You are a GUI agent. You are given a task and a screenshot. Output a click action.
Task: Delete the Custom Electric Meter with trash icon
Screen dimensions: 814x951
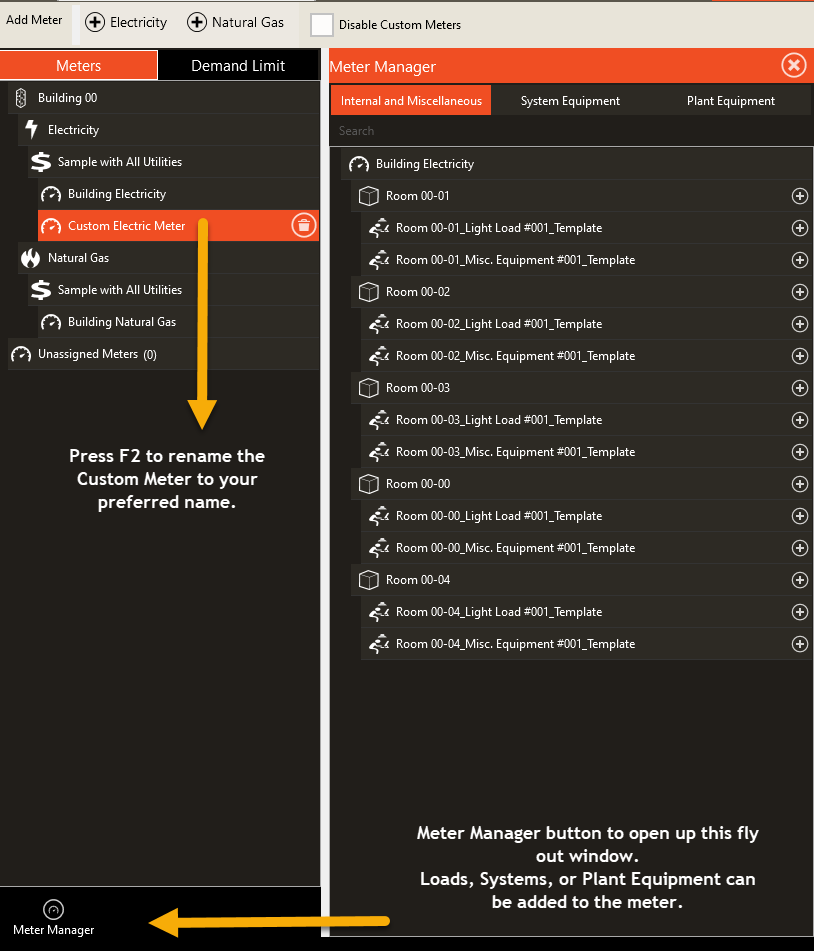304,226
